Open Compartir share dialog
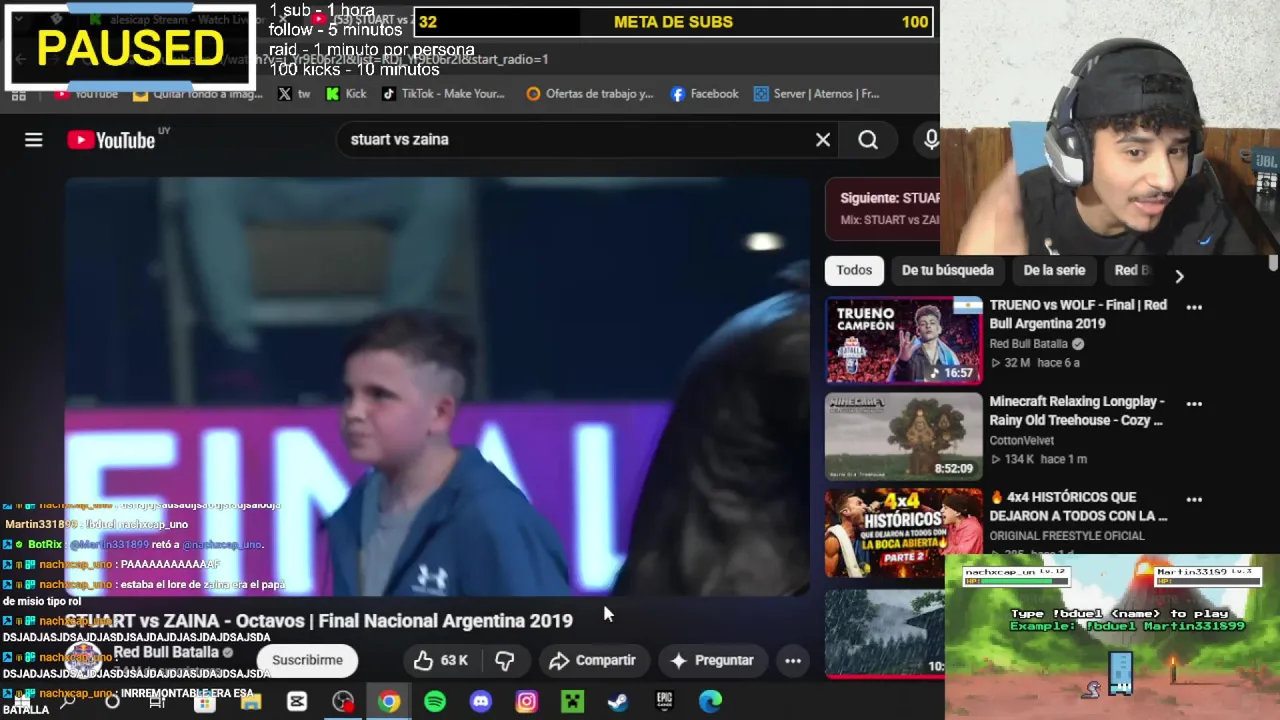Viewport: 1280px width, 720px height. pyautogui.click(x=593, y=660)
